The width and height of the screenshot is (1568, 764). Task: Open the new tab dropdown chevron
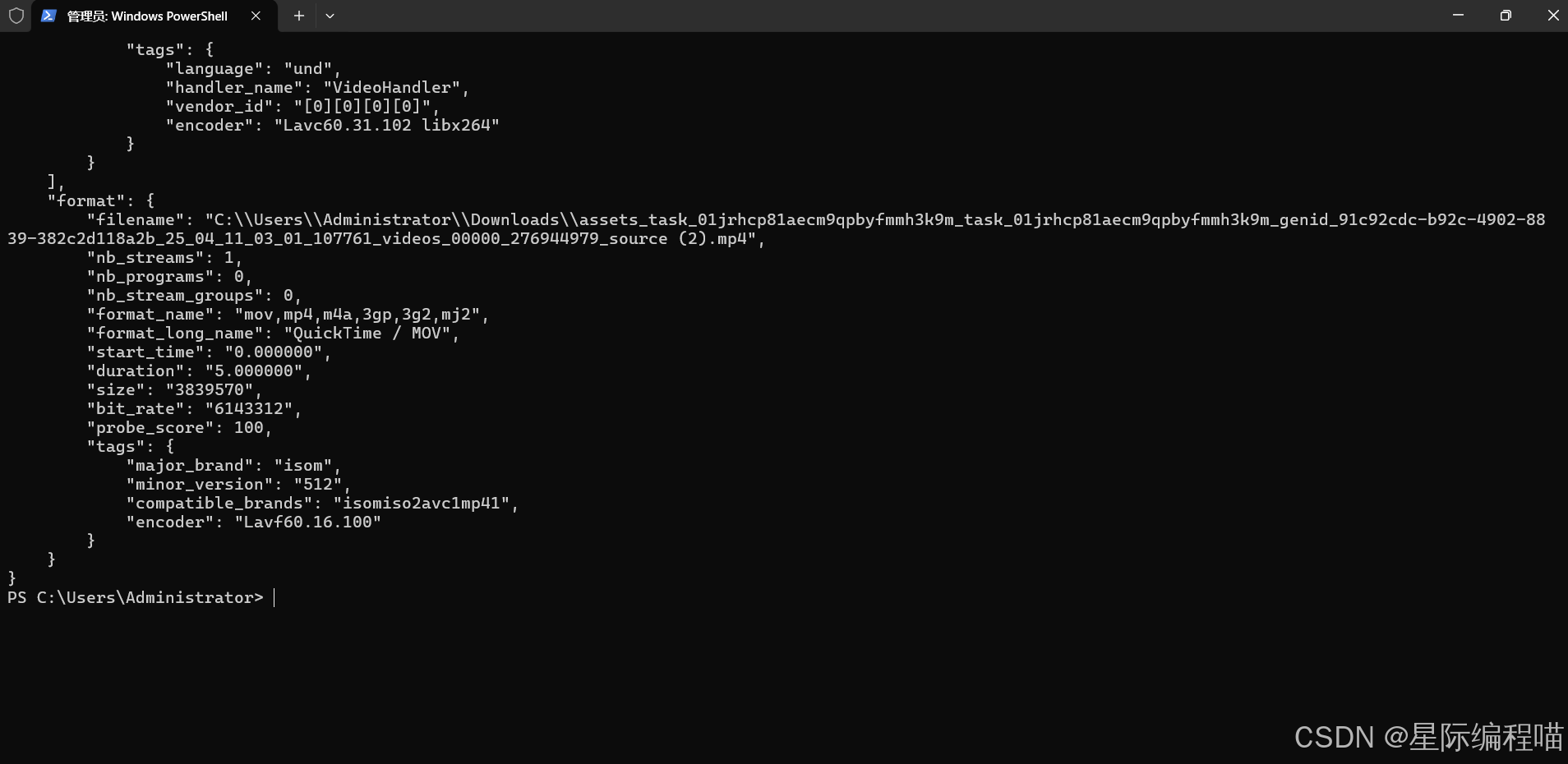pos(330,16)
